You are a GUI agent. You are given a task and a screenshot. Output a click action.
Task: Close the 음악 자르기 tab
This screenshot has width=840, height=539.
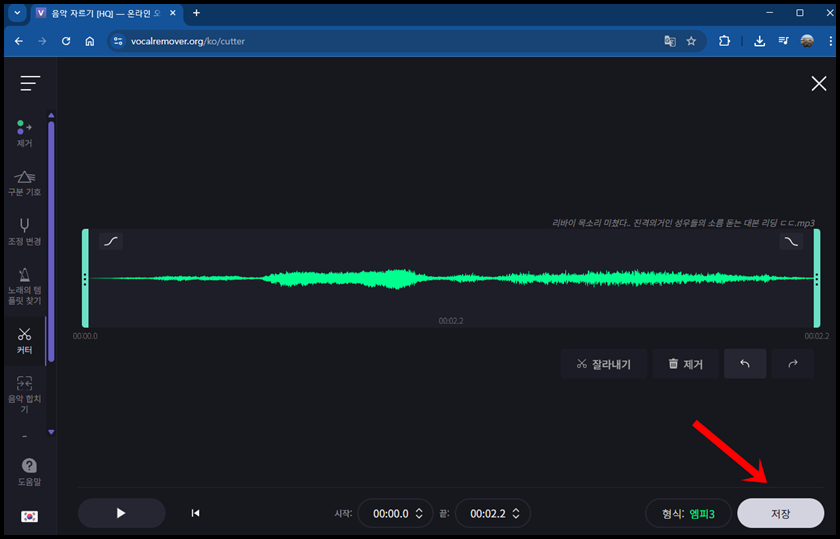[x=172, y=13]
